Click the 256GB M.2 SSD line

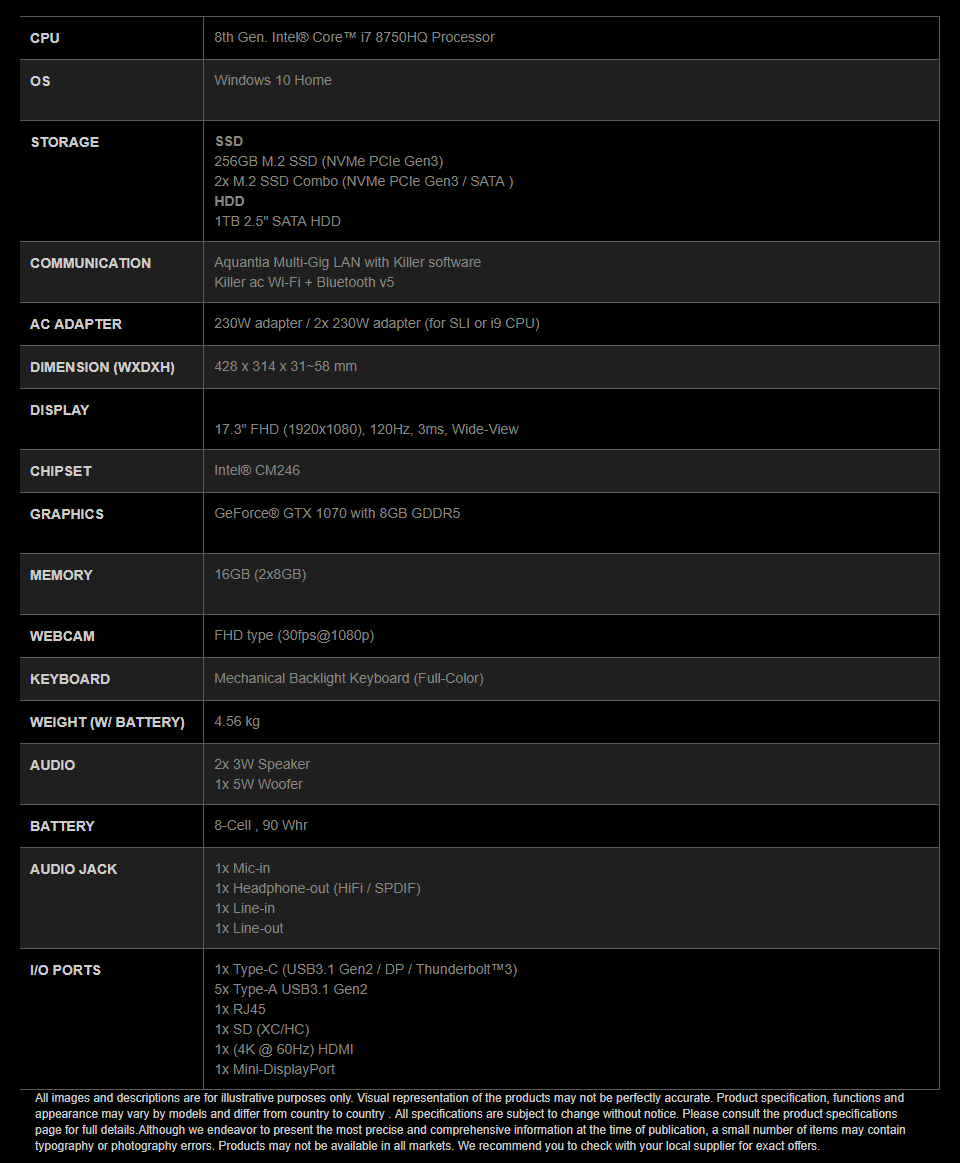(x=329, y=161)
